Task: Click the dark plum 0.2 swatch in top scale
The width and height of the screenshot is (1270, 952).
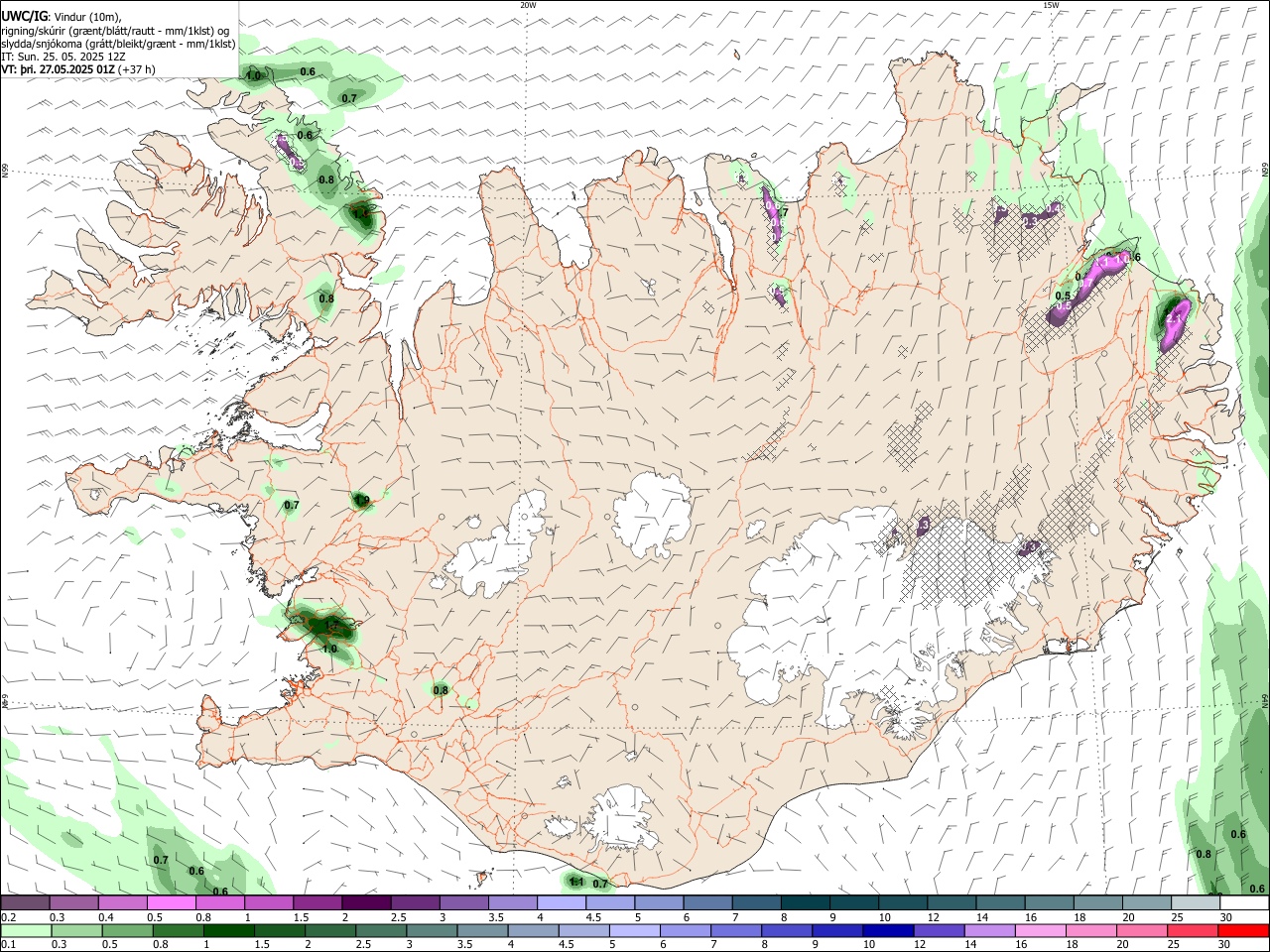Action: pyautogui.click(x=25, y=902)
